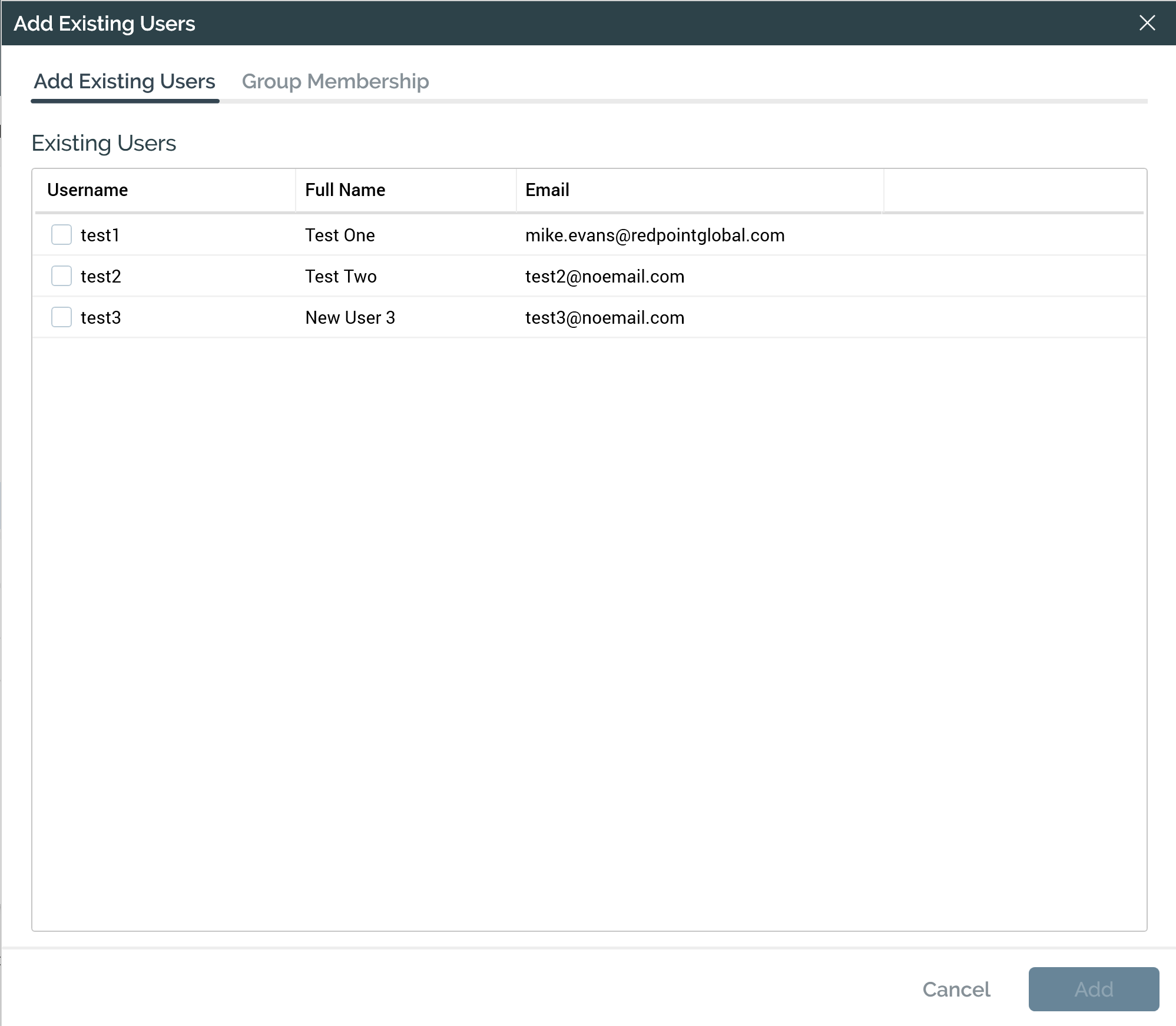Check the test2 user checkbox
Screen dimensions: 1176x1026
(61, 276)
